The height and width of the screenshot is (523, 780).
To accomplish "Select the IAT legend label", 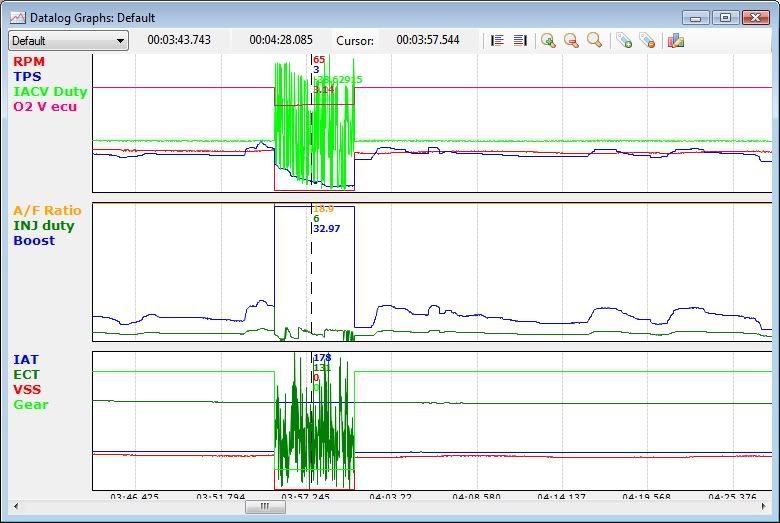I will 25,360.
